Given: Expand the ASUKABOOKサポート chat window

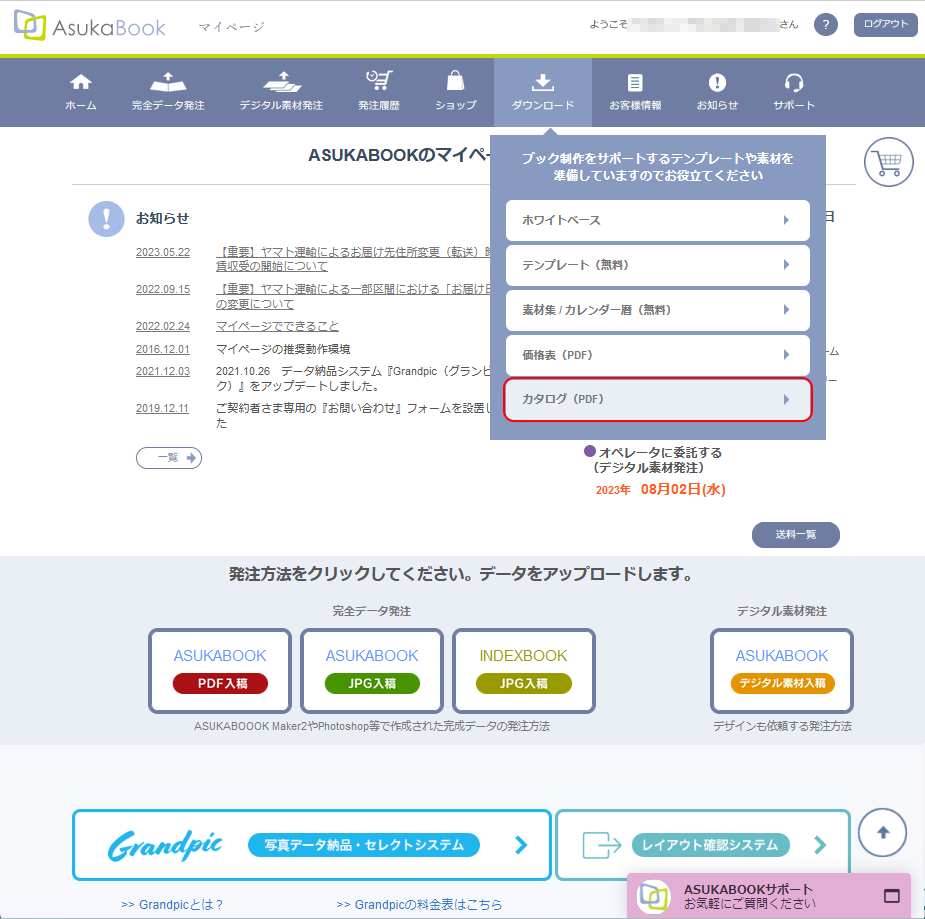Looking at the screenshot, I should 892,895.
